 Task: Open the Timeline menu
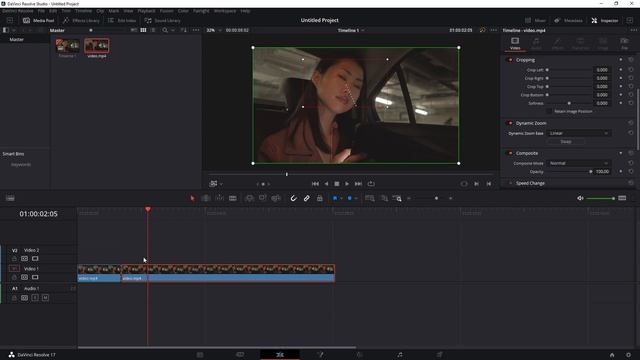tap(83, 11)
